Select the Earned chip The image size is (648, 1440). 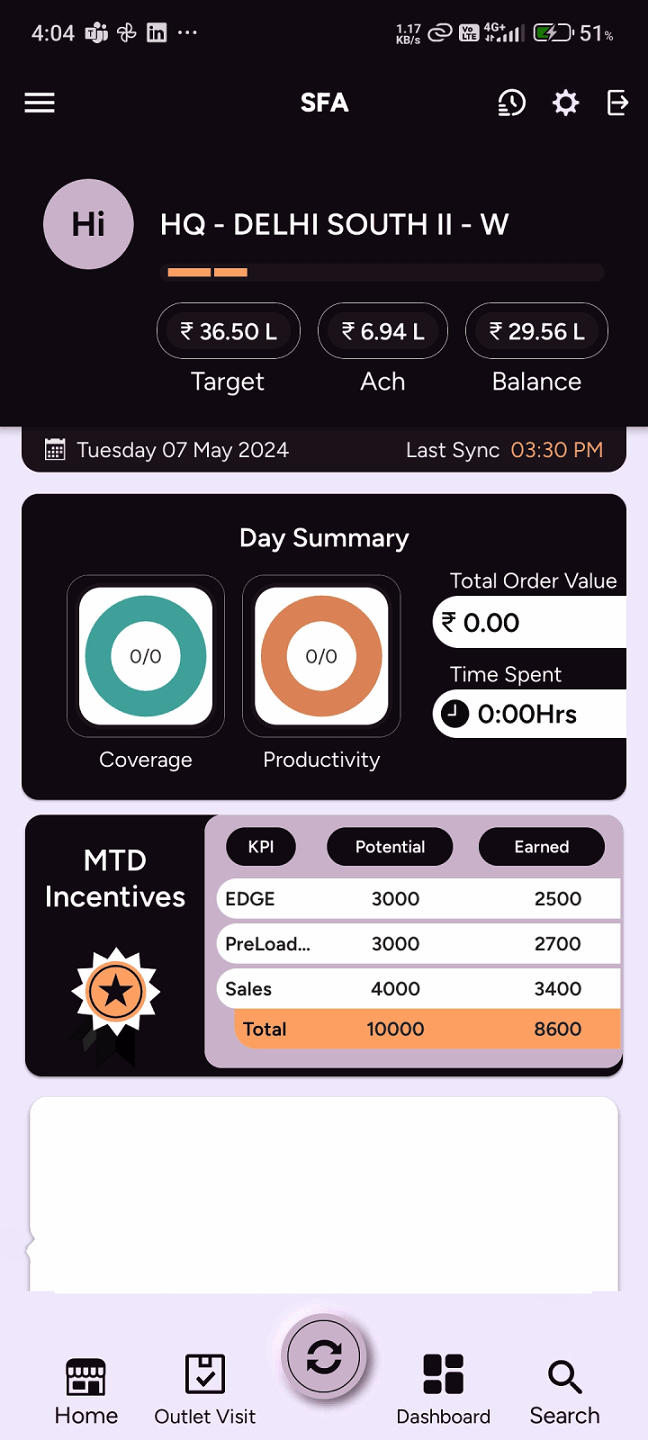click(x=541, y=846)
